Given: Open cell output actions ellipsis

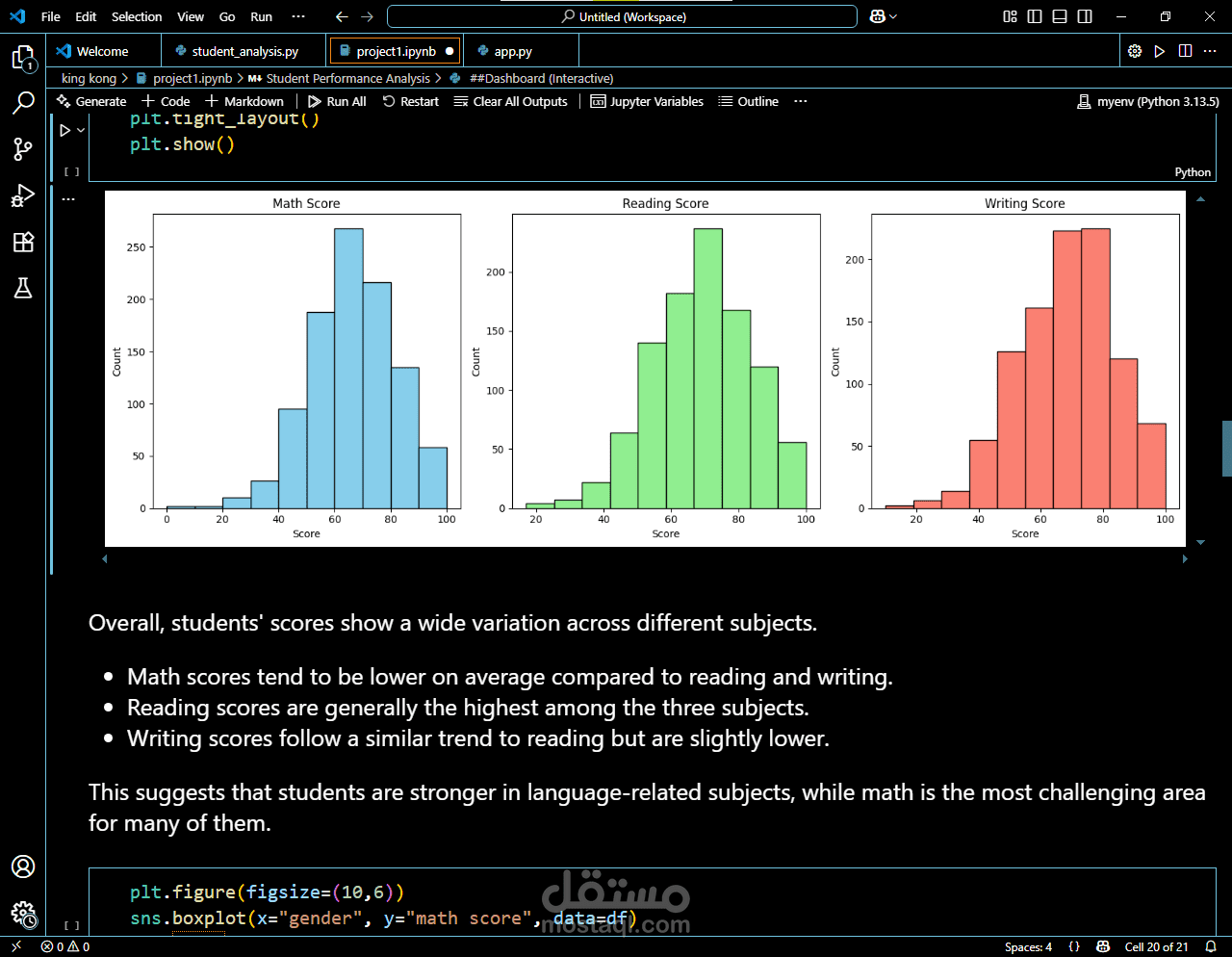Looking at the screenshot, I should pos(68,199).
